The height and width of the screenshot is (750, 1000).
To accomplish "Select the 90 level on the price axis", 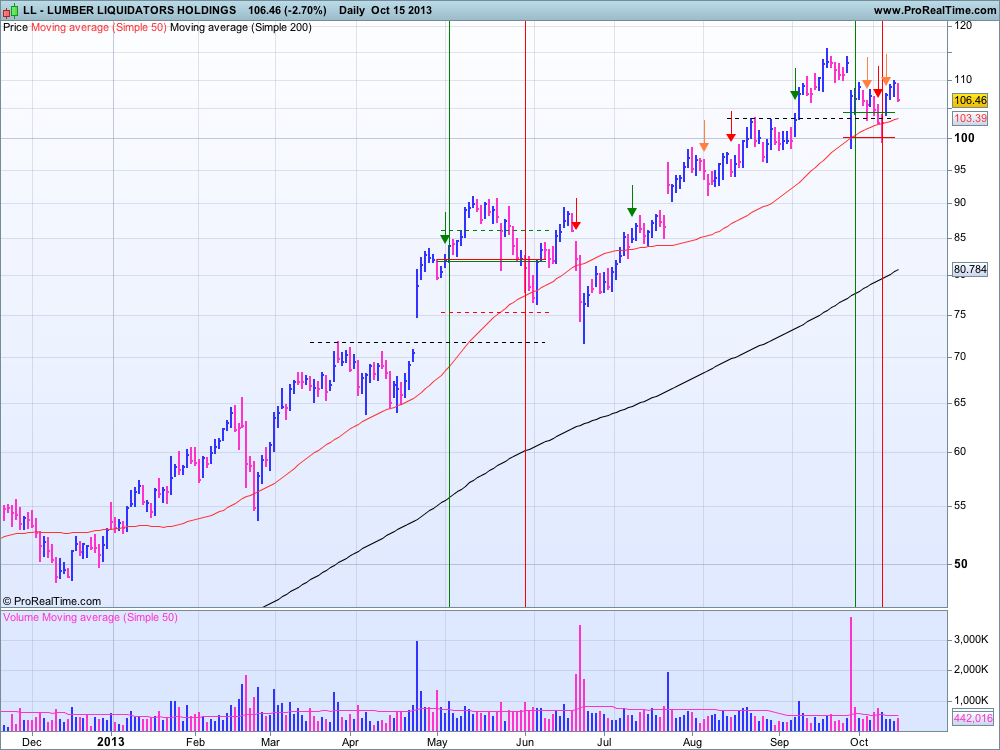I will (x=961, y=203).
